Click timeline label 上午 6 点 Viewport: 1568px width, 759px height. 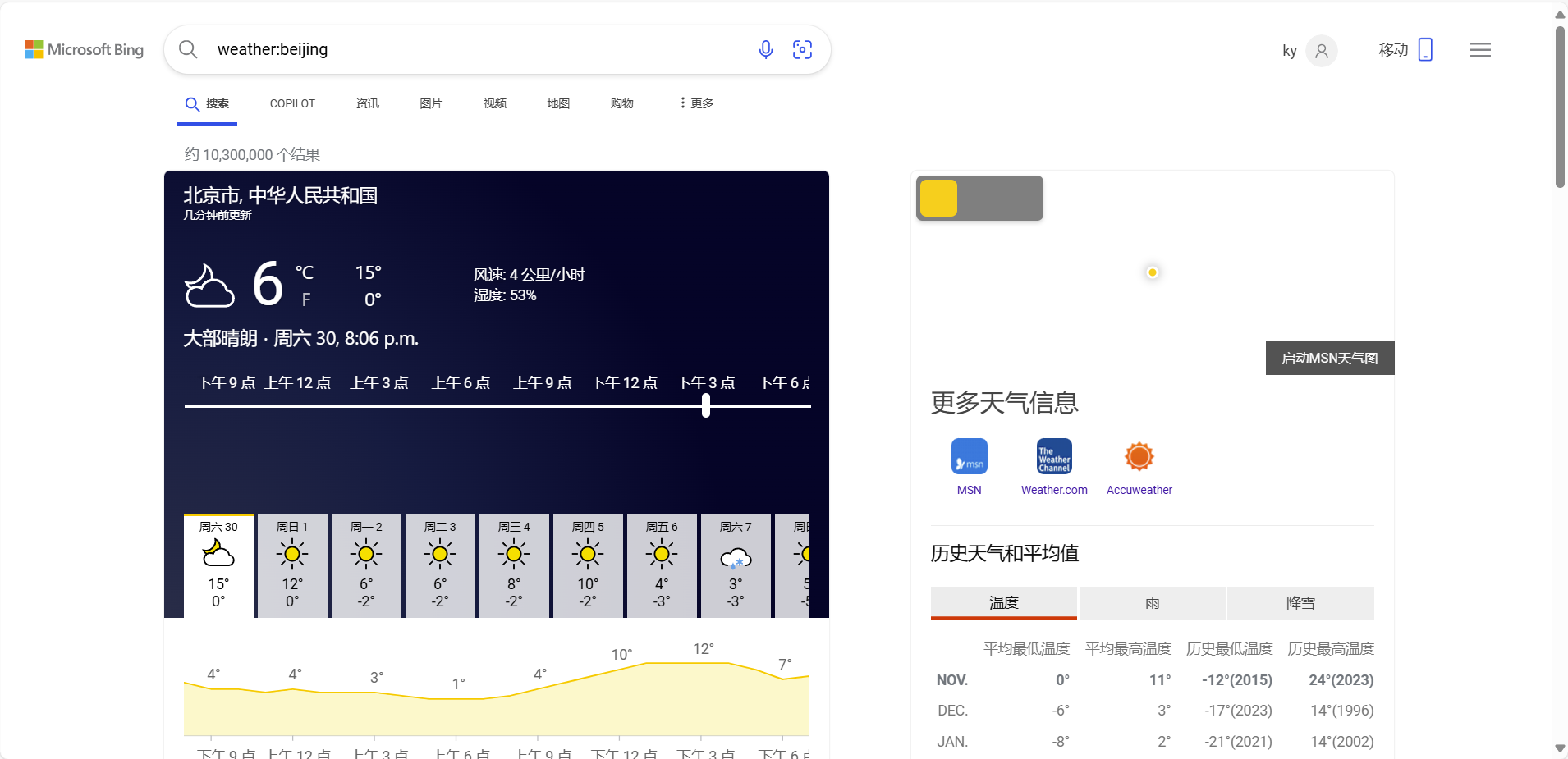point(461,382)
